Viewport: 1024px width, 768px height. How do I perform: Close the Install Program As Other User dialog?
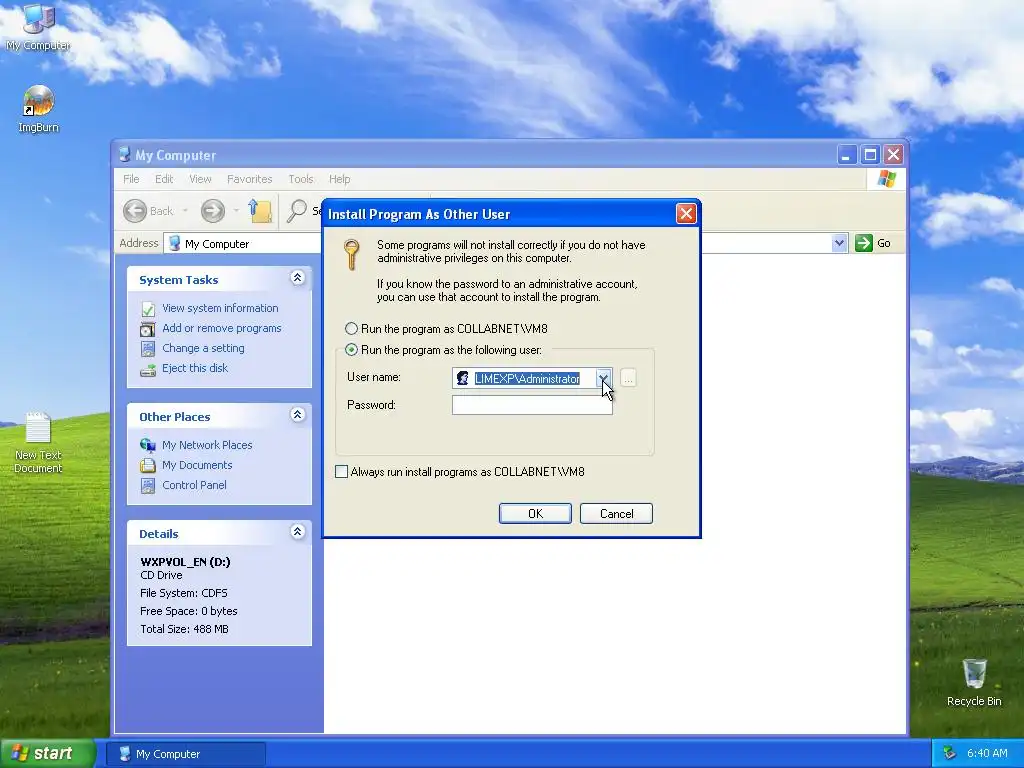tap(686, 214)
